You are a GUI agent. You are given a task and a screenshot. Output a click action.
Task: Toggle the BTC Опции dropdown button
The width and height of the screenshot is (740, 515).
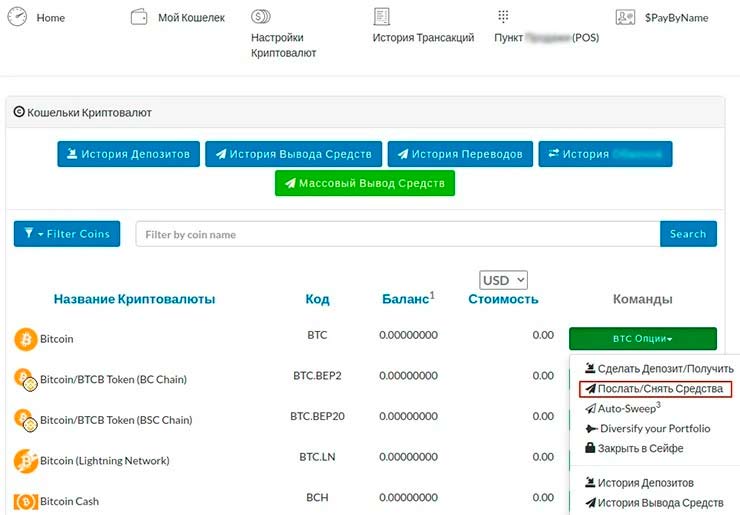coord(642,339)
